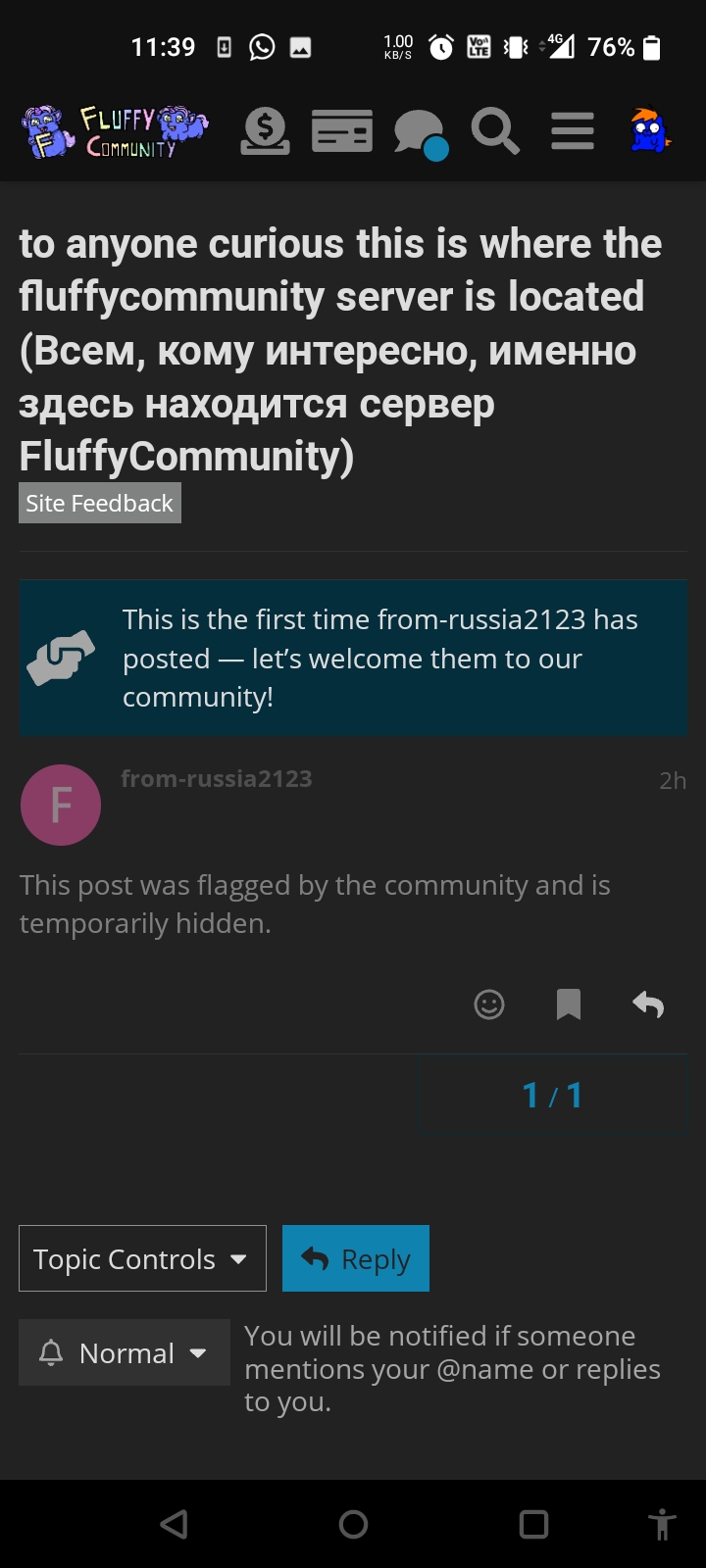Expand the Topic Controls dropdown
The image size is (706, 1568).
tap(142, 1258)
